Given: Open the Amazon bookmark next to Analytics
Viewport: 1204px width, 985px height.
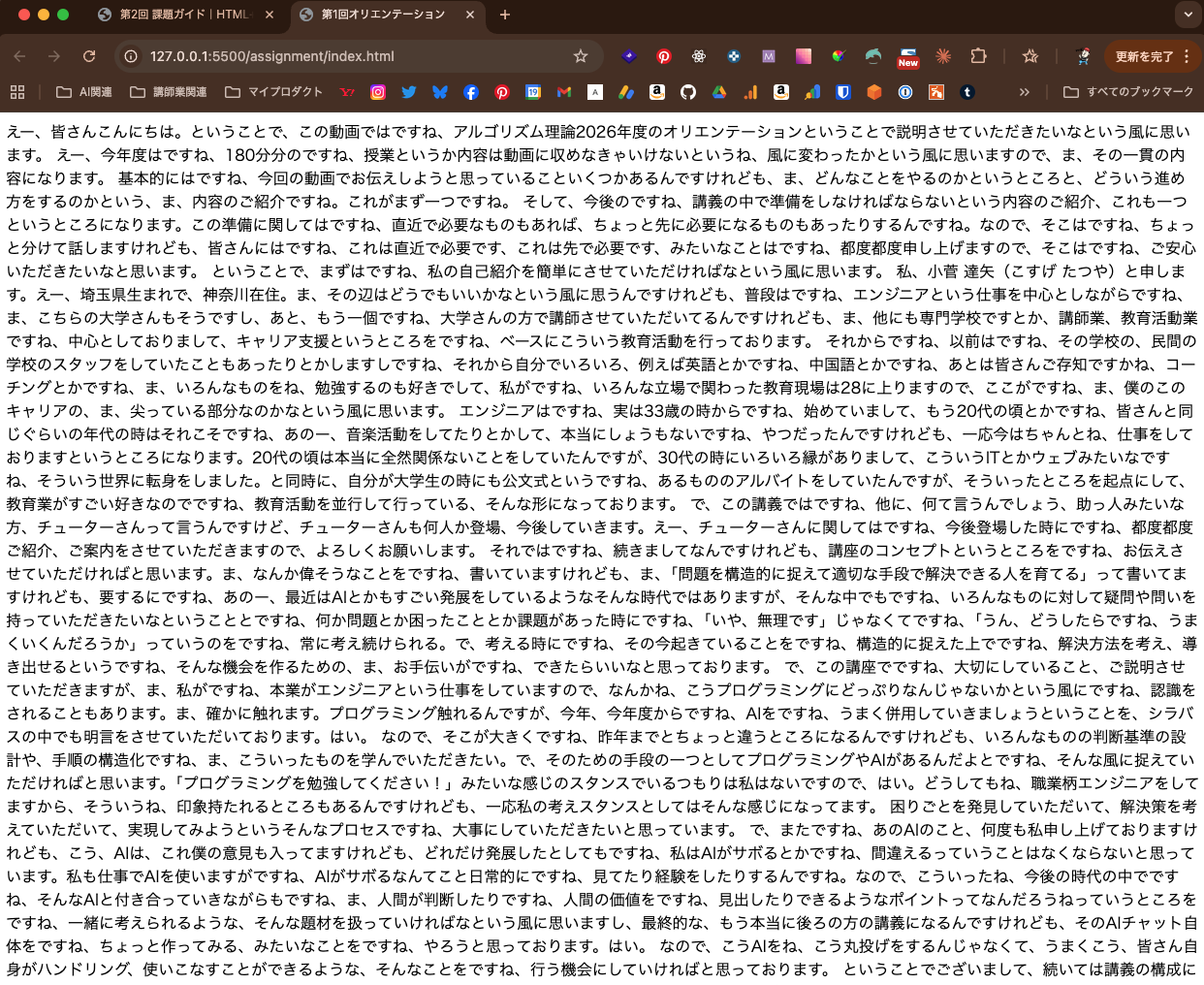Looking at the screenshot, I should tap(781, 92).
